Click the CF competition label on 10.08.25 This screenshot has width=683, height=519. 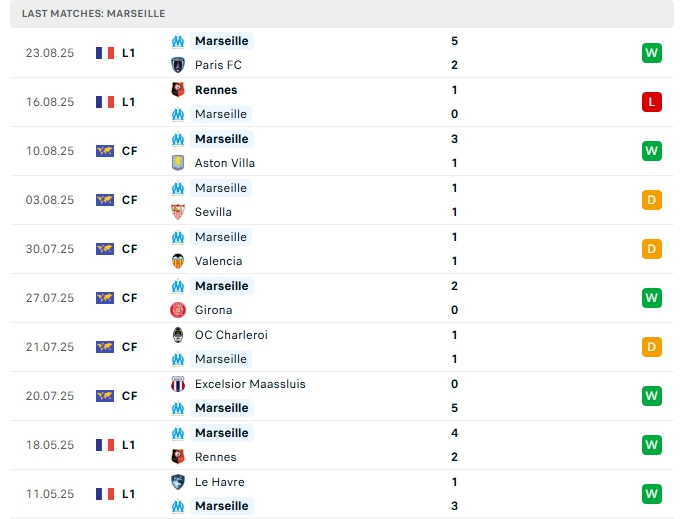pyautogui.click(x=129, y=151)
